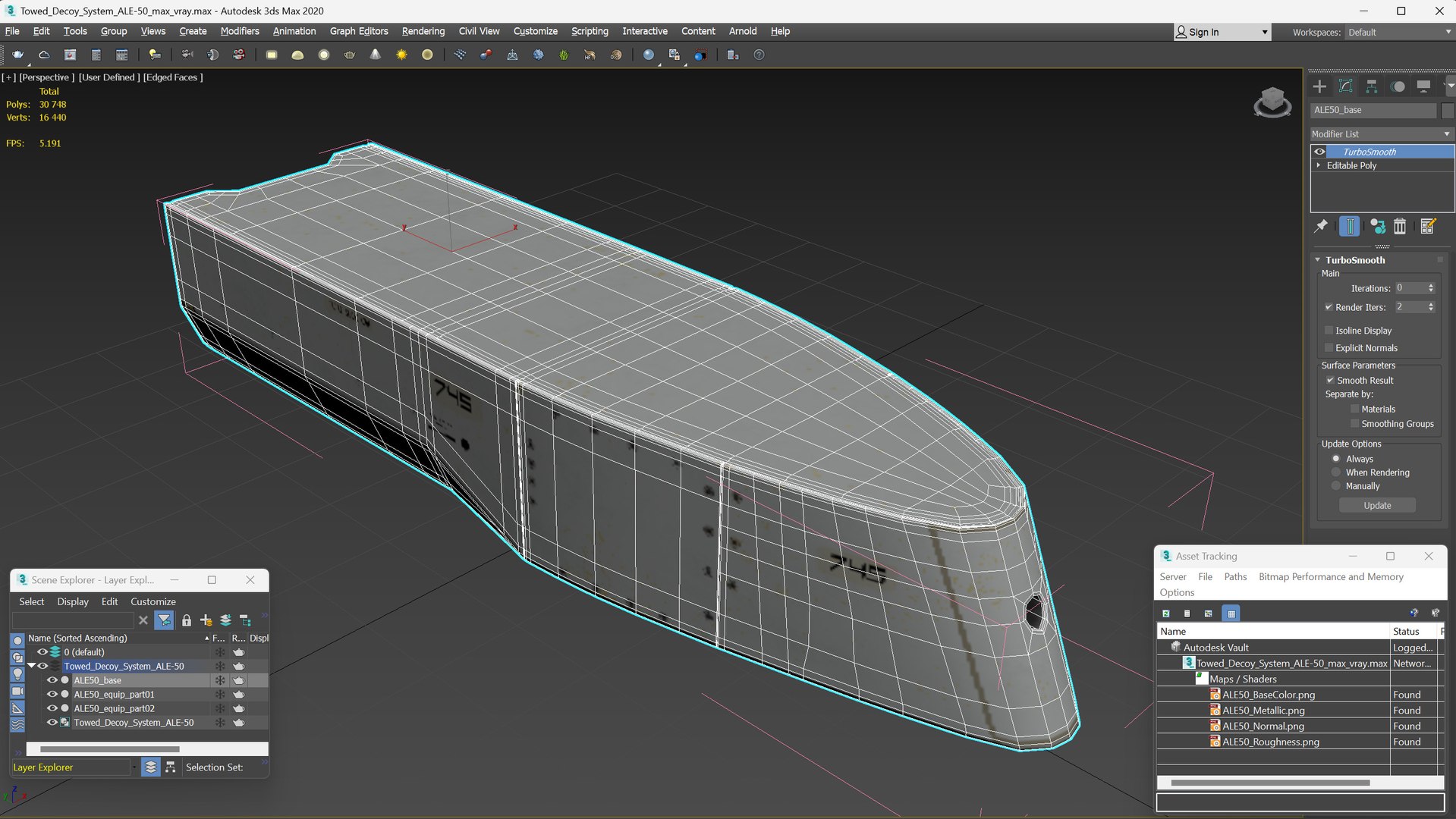
Task: Click the lock icon in Scene Explorer
Action: coord(187,620)
